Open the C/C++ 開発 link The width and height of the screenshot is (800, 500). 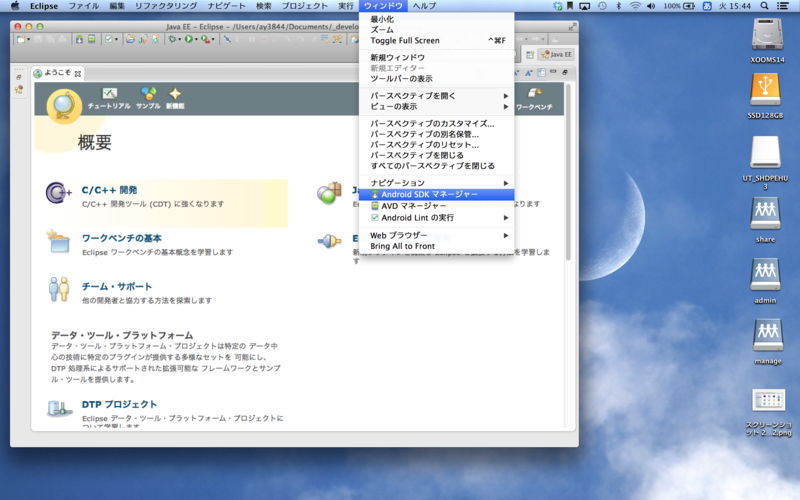click(109, 190)
